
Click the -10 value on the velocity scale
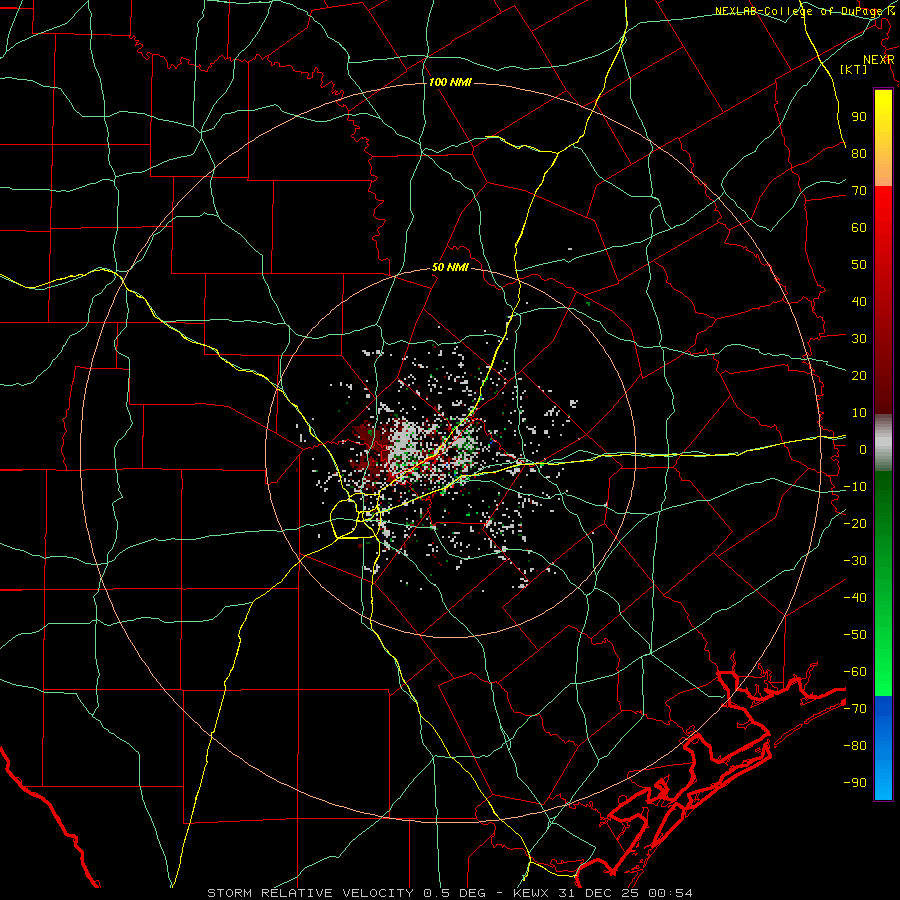click(x=855, y=487)
